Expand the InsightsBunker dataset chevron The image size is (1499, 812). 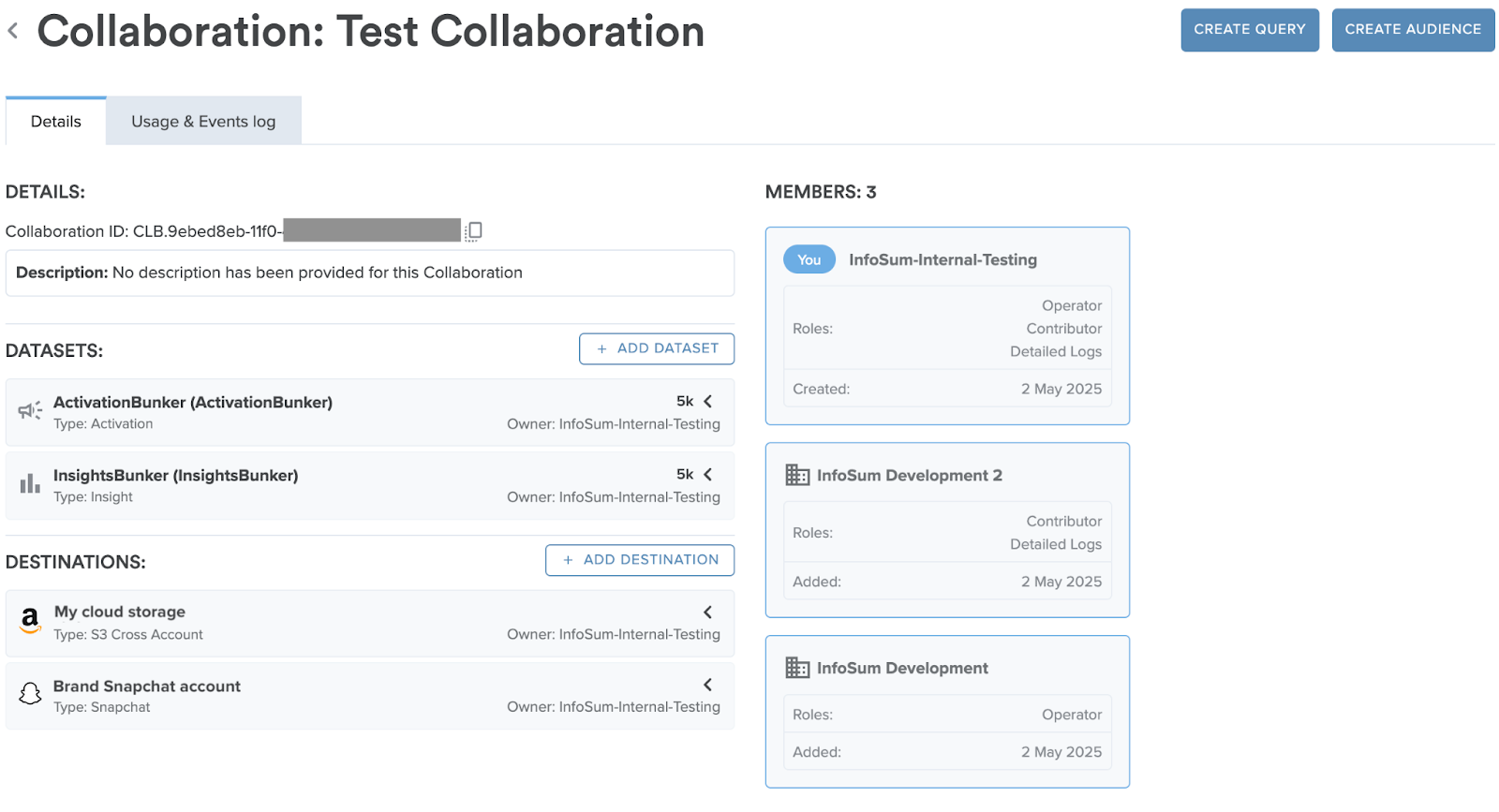(x=708, y=474)
